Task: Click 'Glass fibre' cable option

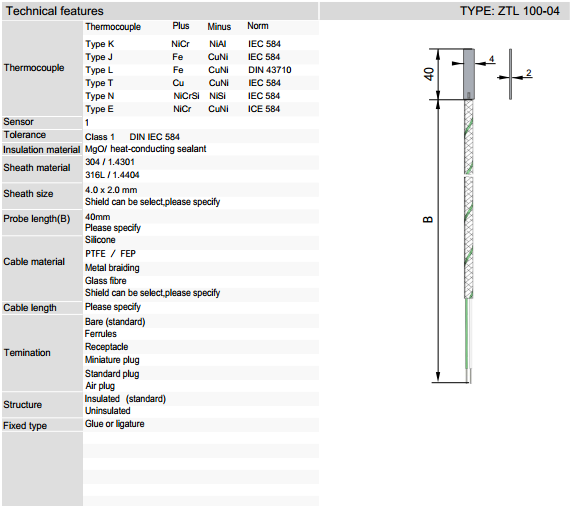Action: pos(106,281)
